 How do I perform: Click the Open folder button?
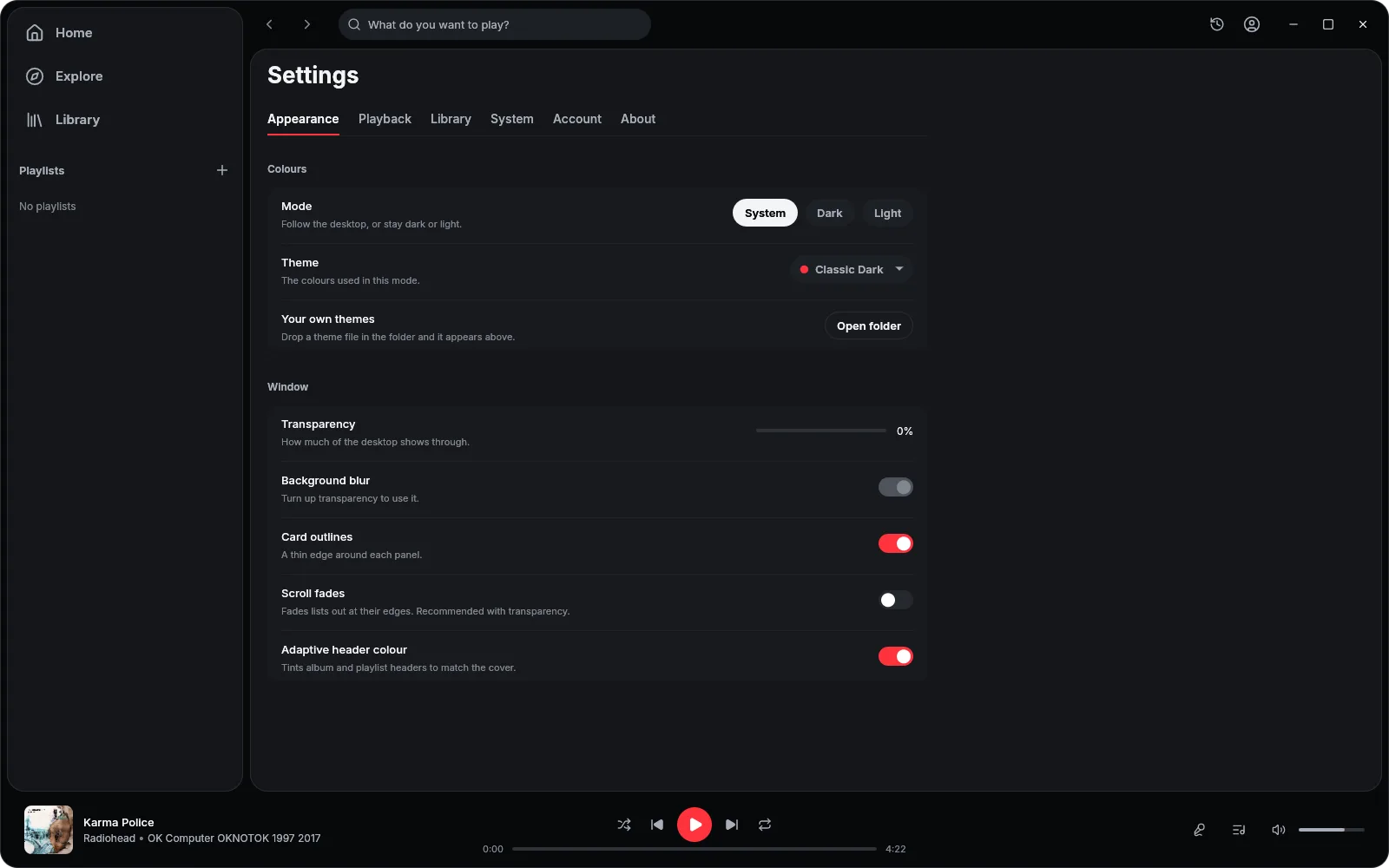pos(869,325)
